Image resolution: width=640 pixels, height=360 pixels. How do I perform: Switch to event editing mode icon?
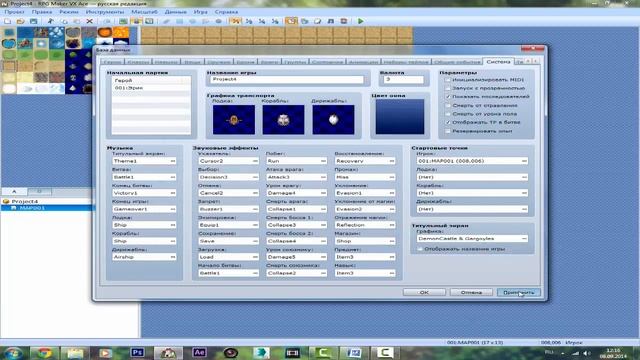coord(136,21)
